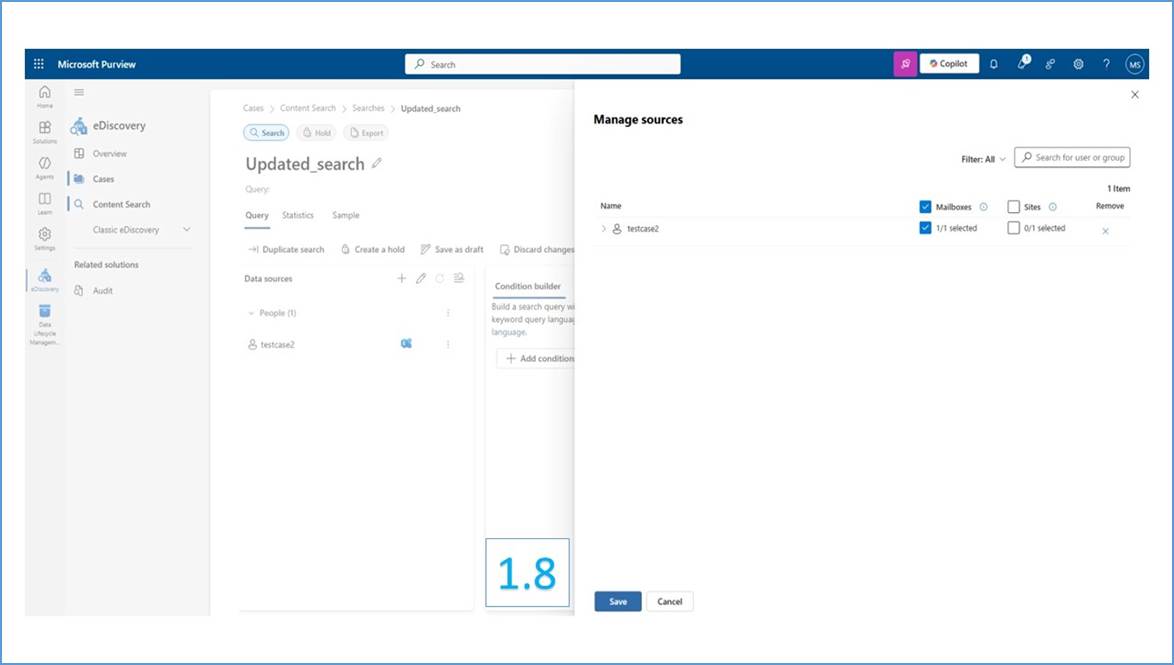1174x665 pixels.
Task: Click Duplicate search
Action: coord(286,249)
